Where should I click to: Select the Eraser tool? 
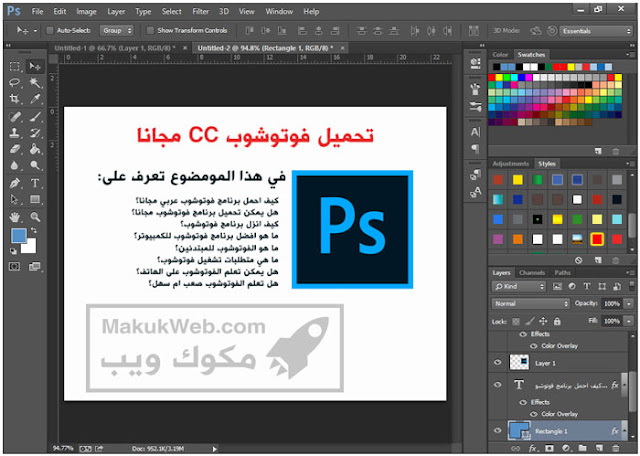point(15,149)
